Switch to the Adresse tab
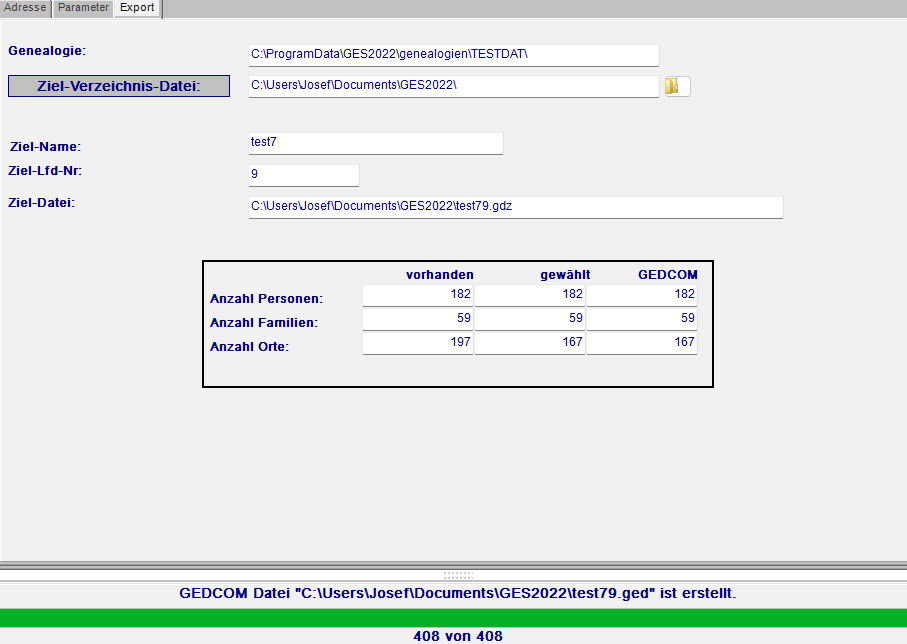This screenshot has width=907, height=644. [25, 8]
